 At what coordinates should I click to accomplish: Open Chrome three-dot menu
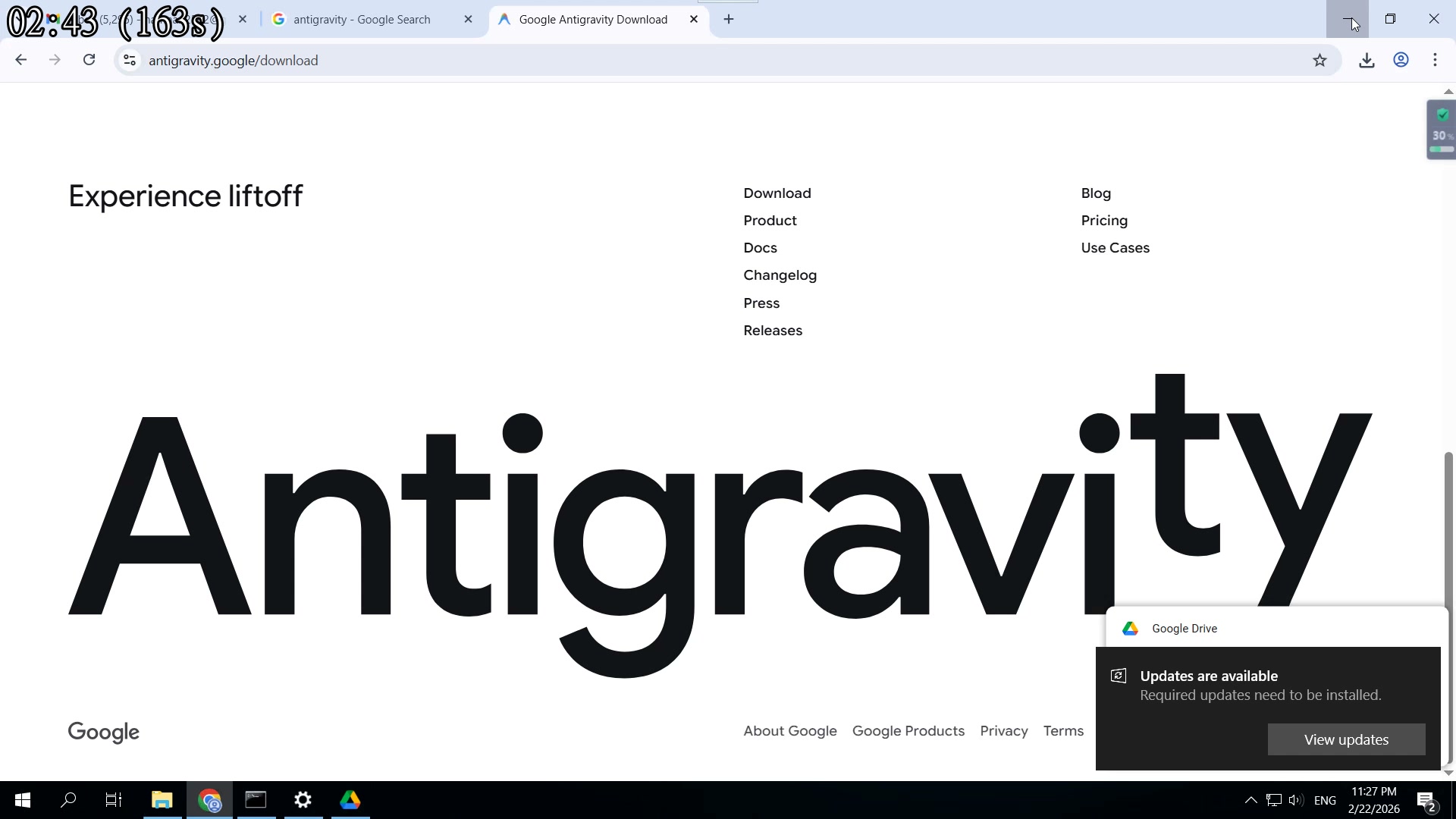click(x=1435, y=60)
